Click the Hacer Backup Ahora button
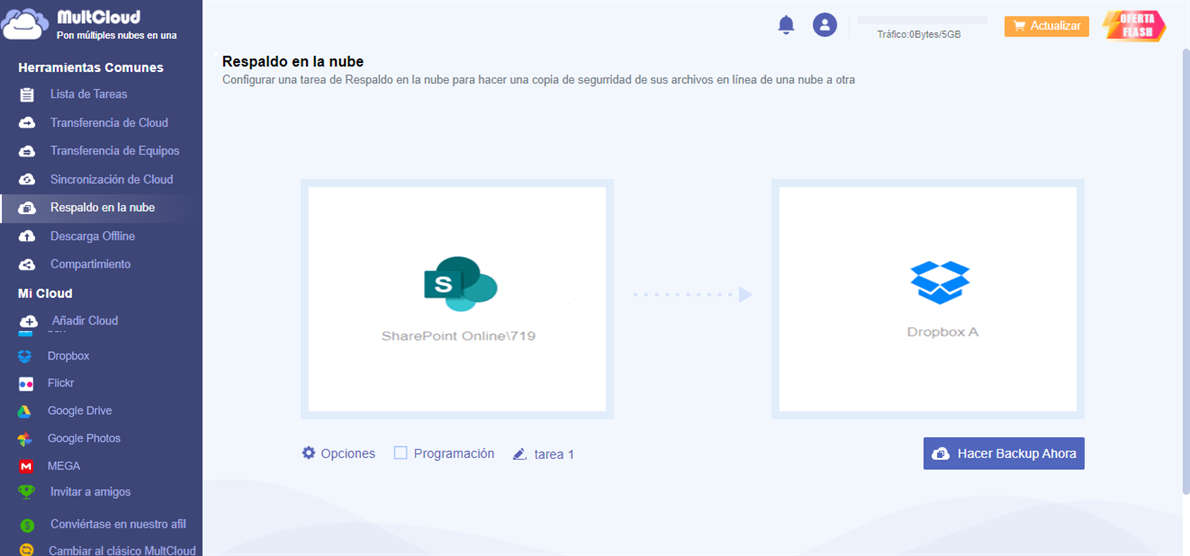Image resolution: width=1190 pixels, height=556 pixels. (1003, 454)
